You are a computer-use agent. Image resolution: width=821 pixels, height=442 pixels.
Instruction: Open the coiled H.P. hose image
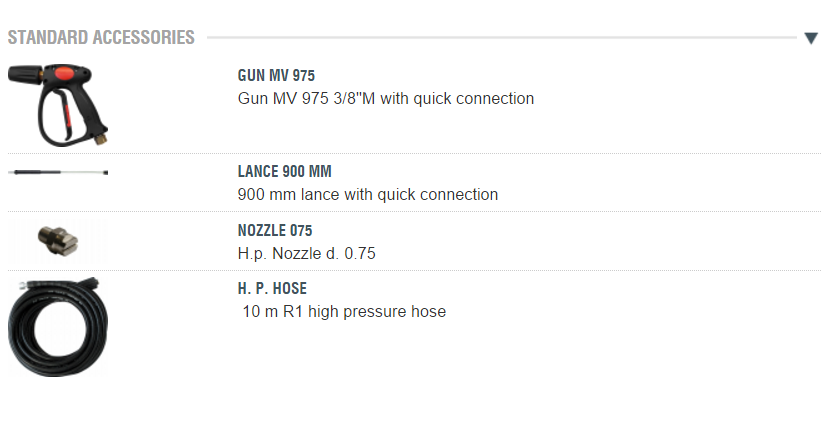tap(58, 327)
